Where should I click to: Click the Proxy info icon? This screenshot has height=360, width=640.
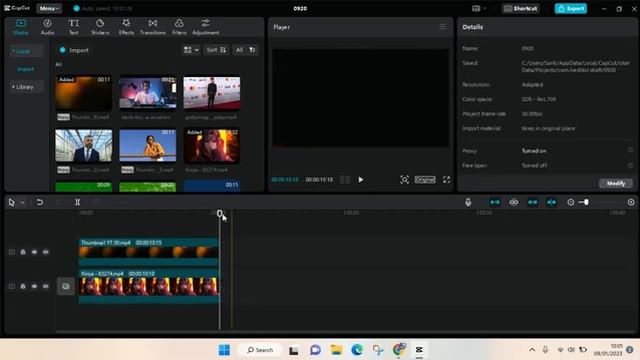tap(631, 150)
